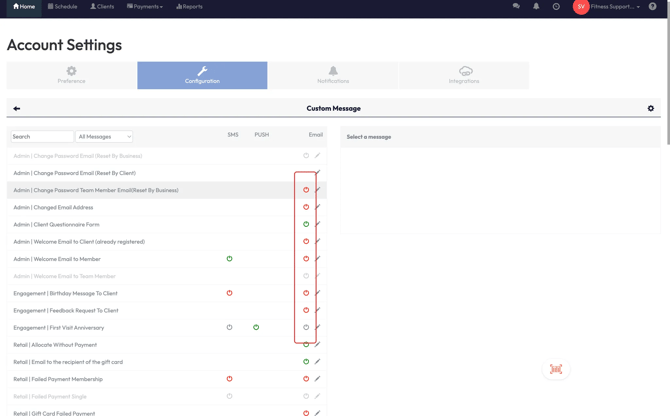The width and height of the screenshot is (670, 416).
Task: Click the red floating scan widget
Action: tap(556, 369)
